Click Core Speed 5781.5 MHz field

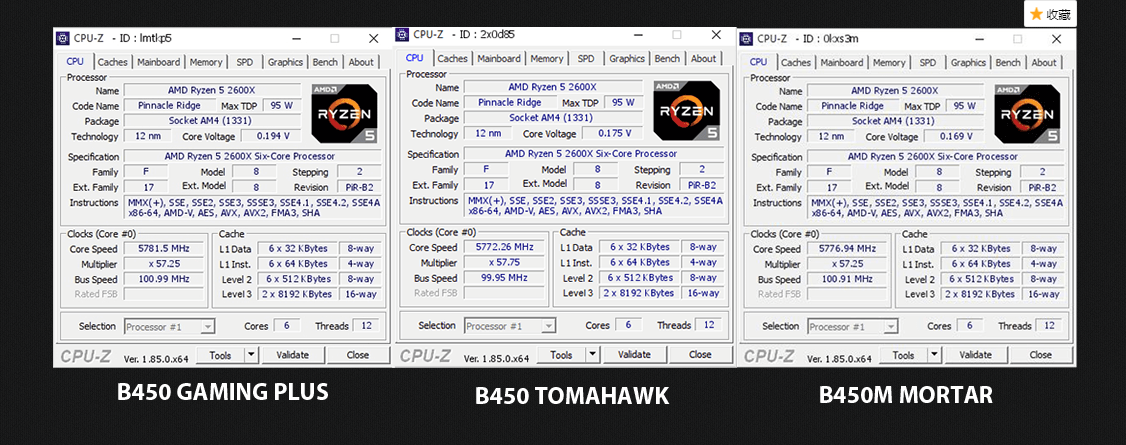point(164,248)
